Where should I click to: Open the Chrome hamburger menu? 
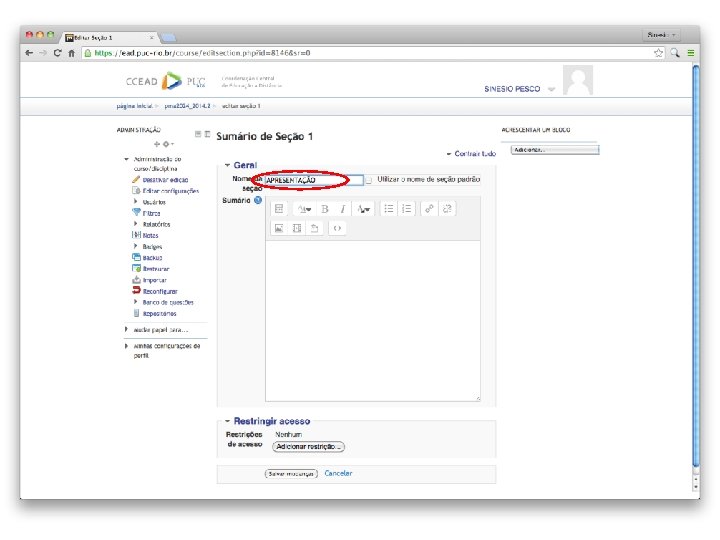tap(691, 53)
